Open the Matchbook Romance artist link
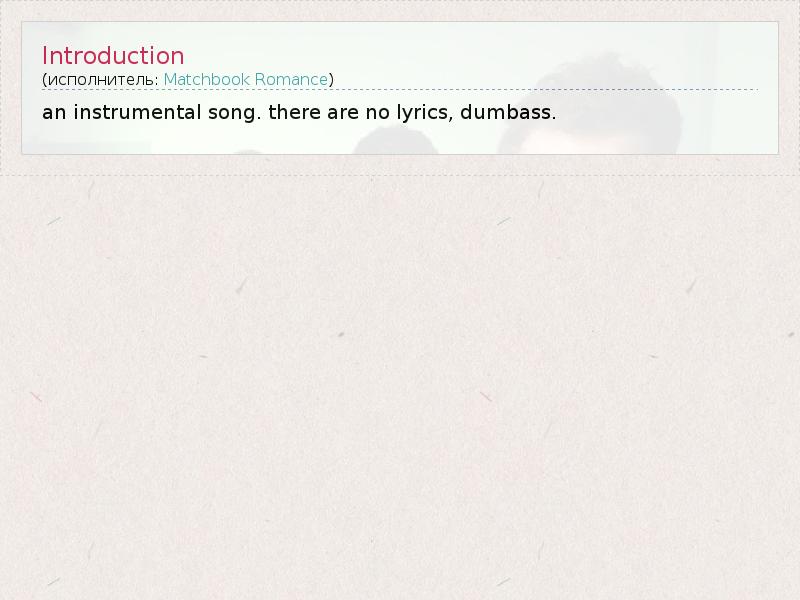 click(x=245, y=80)
